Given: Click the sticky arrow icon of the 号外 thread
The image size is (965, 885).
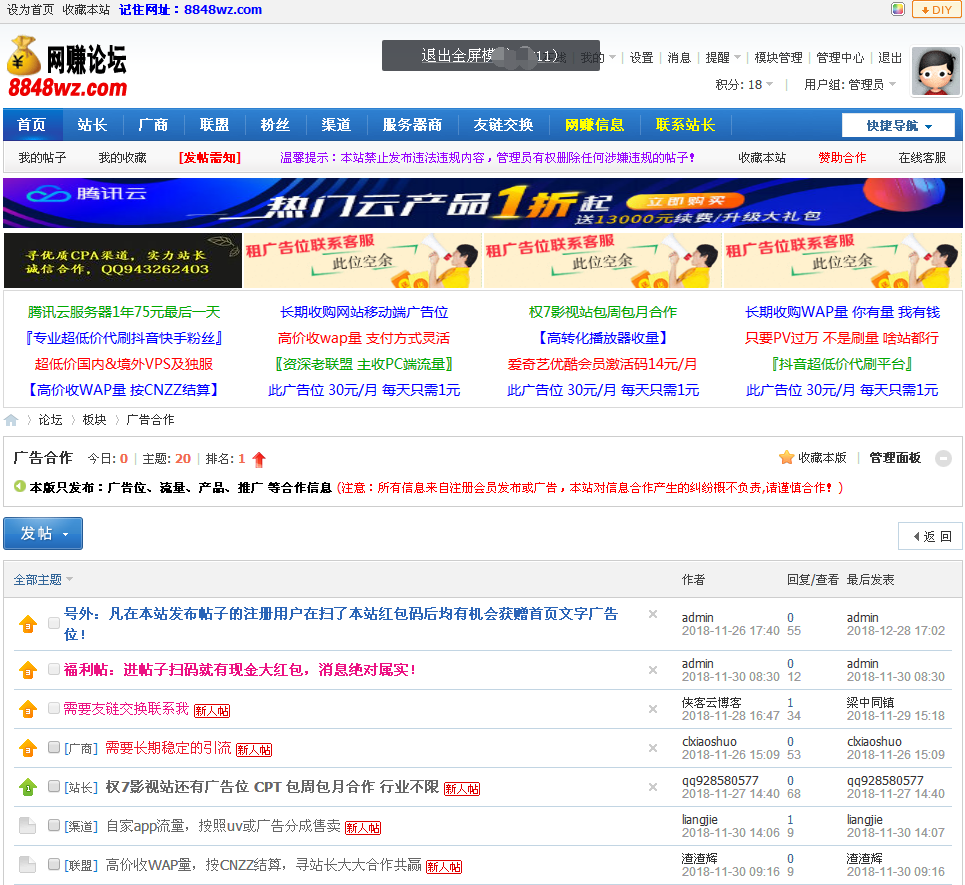Looking at the screenshot, I should point(28,624).
